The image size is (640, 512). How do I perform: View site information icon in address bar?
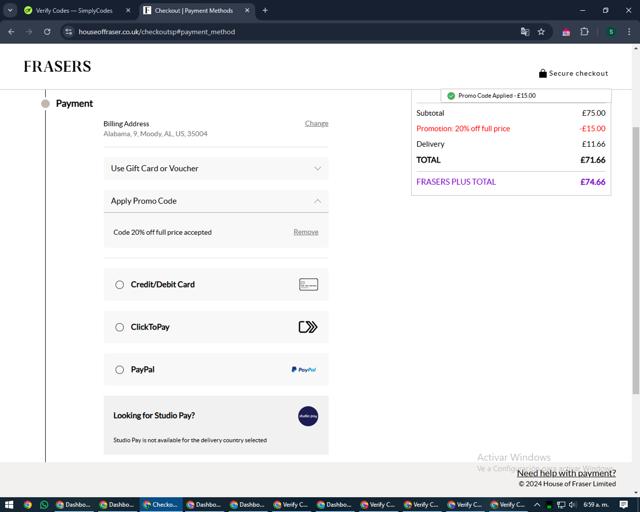tap(69, 32)
